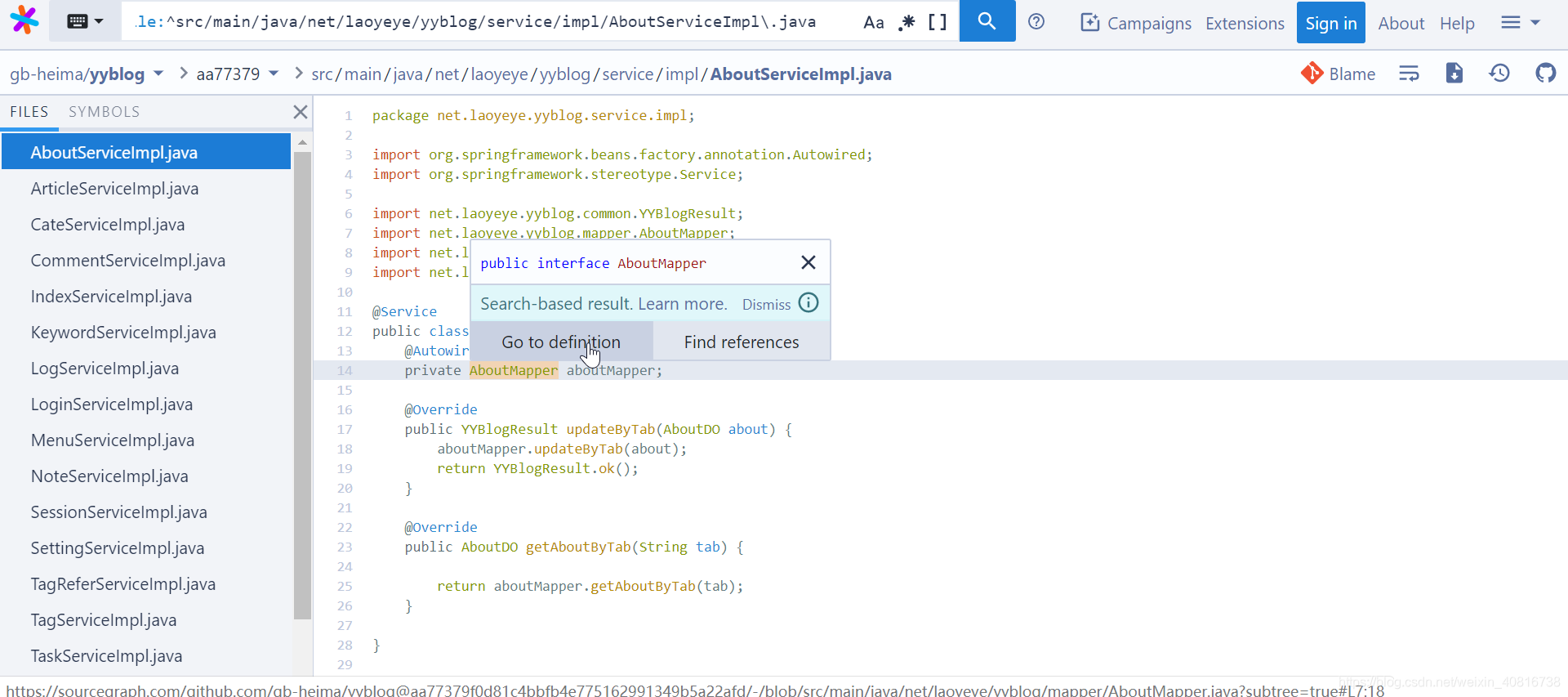This screenshot has width=1568, height=697.
Task: Click the Sourcegraph logo icon
Action: [24, 20]
